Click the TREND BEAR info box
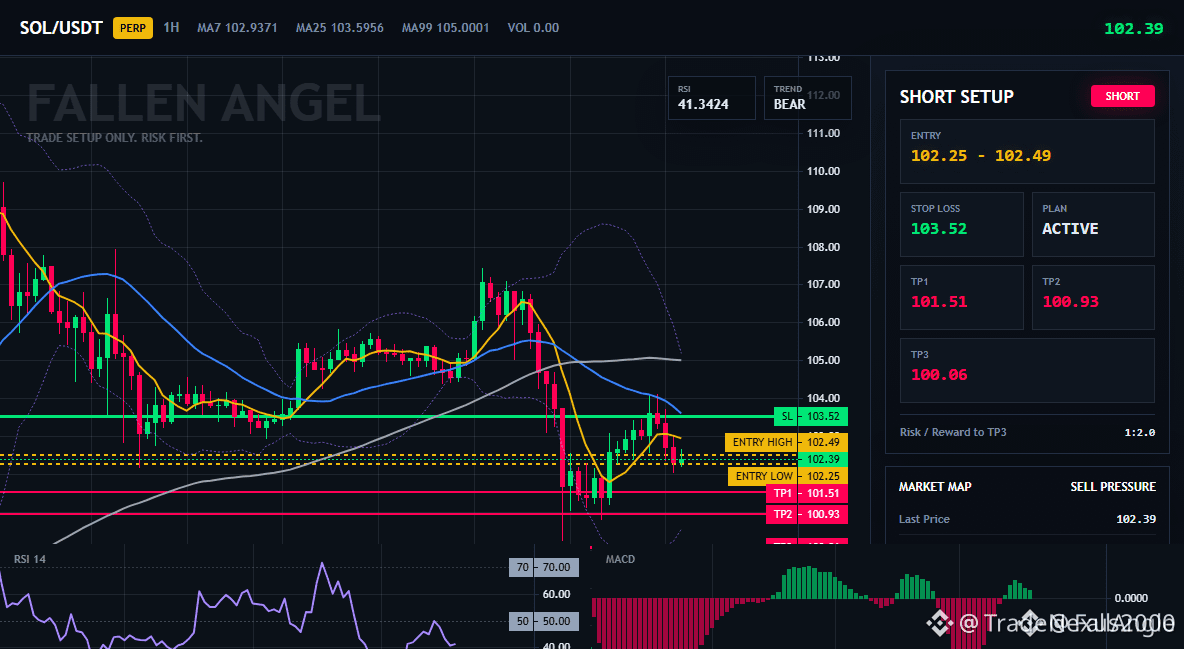1184x649 pixels. pos(807,97)
